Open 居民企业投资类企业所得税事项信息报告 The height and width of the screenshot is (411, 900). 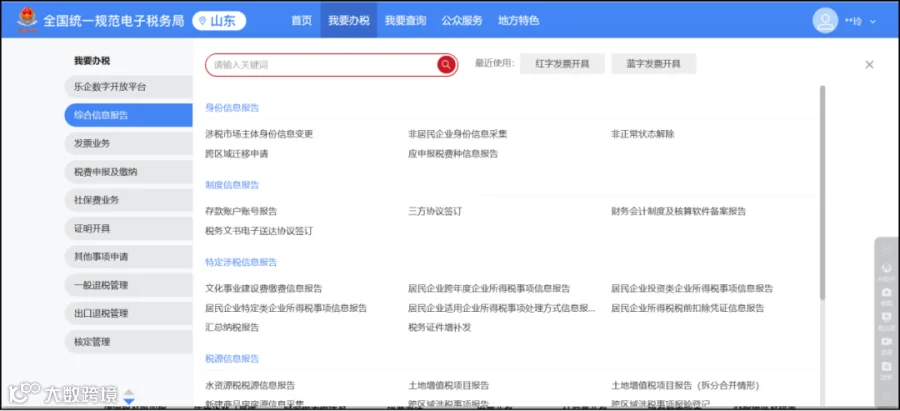pos(692,288)
